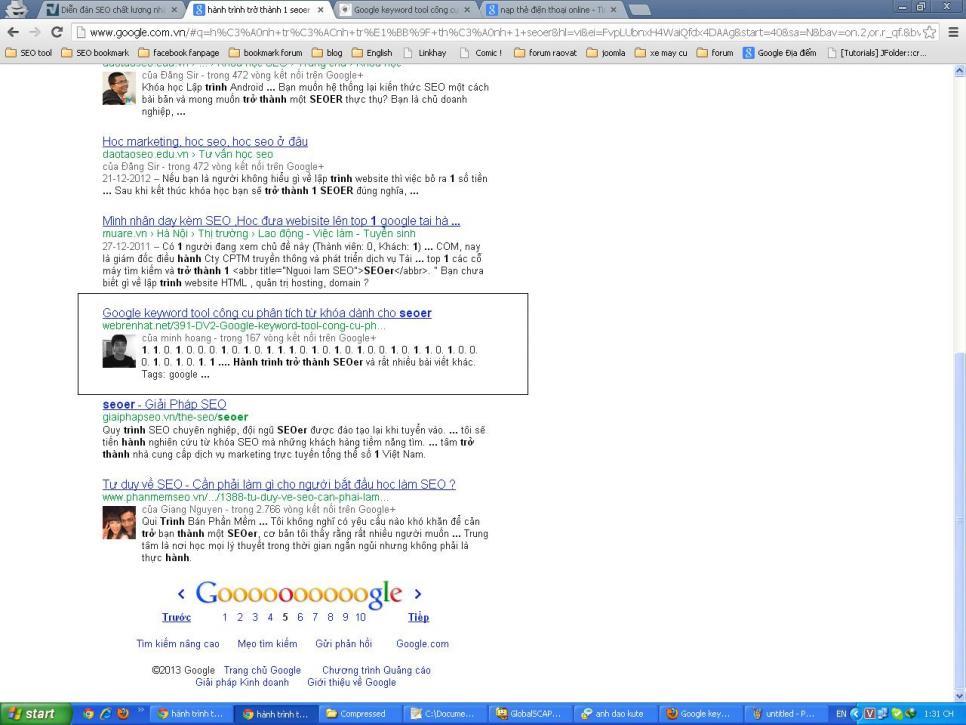
Task: Open the blog bookmark folder
Action: click(327, 53)
